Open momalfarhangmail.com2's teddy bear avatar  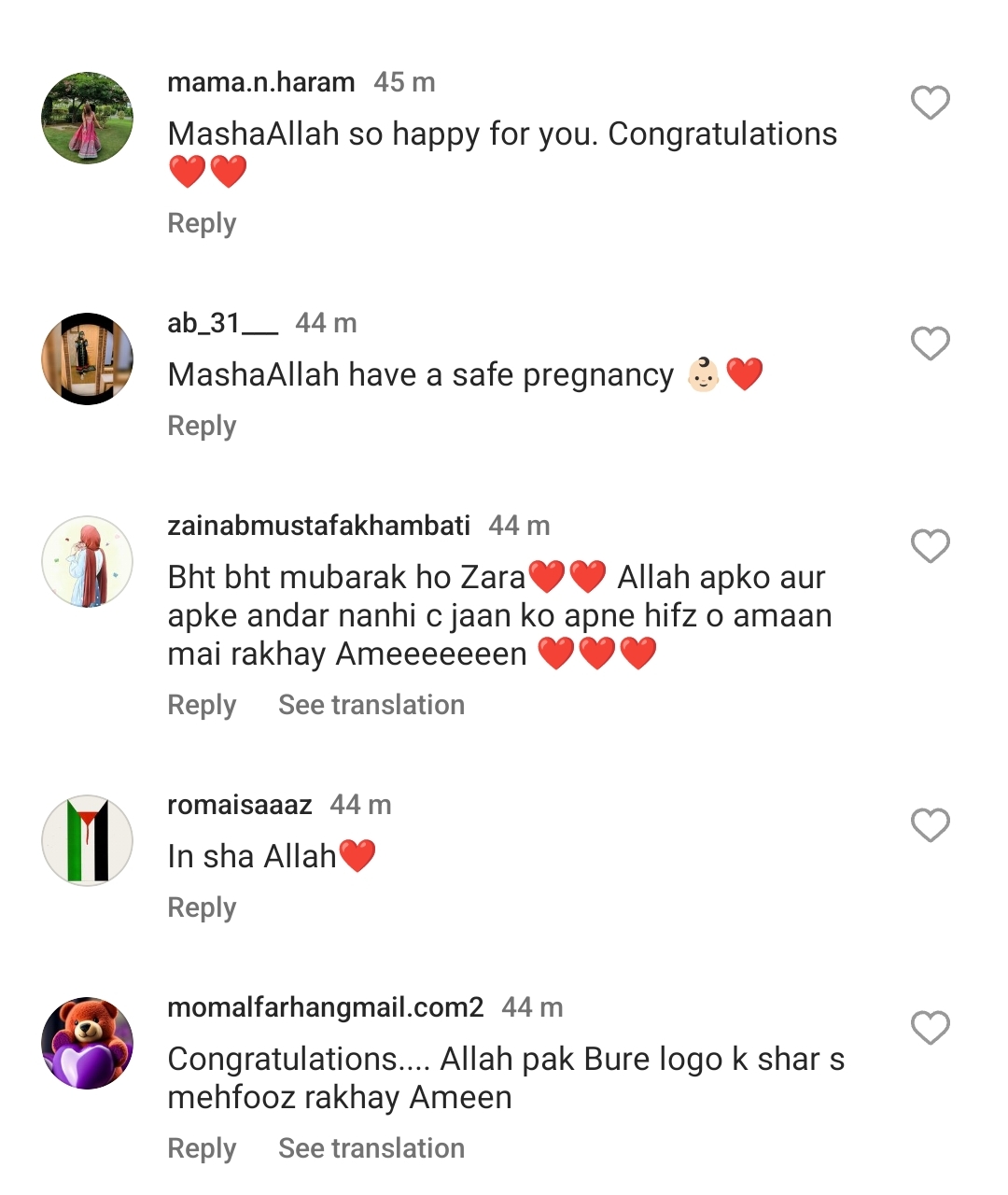coord(87,1043)
